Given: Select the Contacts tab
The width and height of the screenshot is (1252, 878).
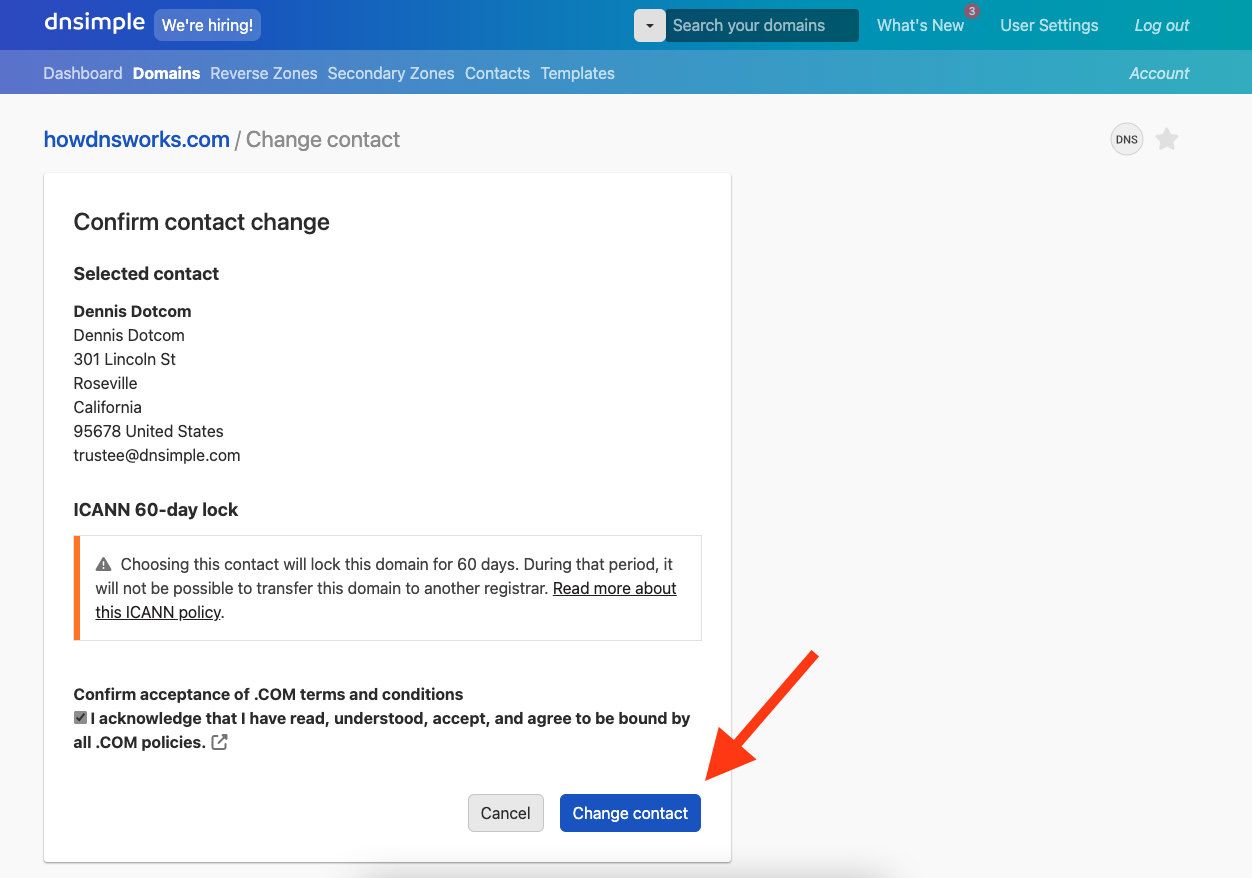Looking at the screenshot, I should point(497,73).
